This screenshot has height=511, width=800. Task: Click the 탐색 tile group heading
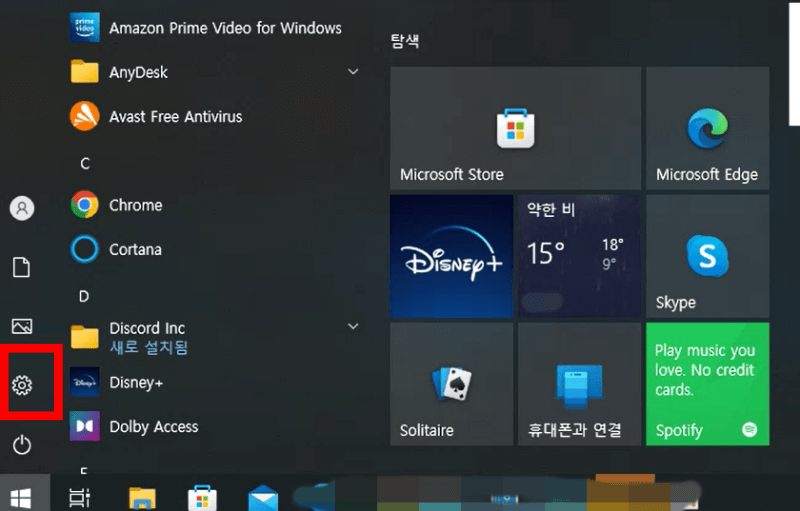pyautogui.click(x=405, y=41)
